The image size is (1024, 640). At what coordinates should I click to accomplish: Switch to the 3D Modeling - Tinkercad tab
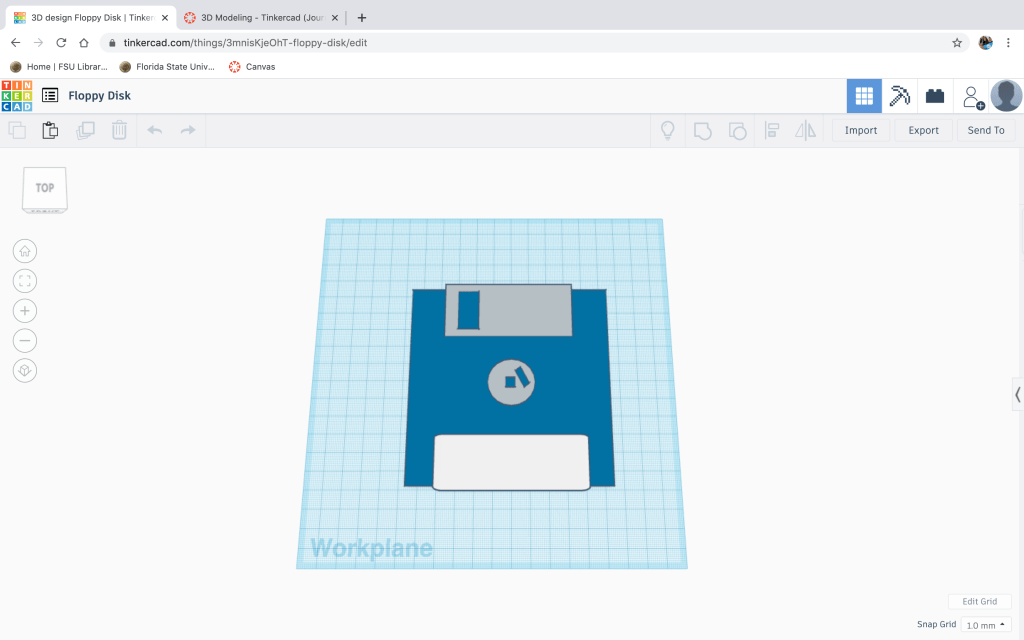[x=260, y=17]
